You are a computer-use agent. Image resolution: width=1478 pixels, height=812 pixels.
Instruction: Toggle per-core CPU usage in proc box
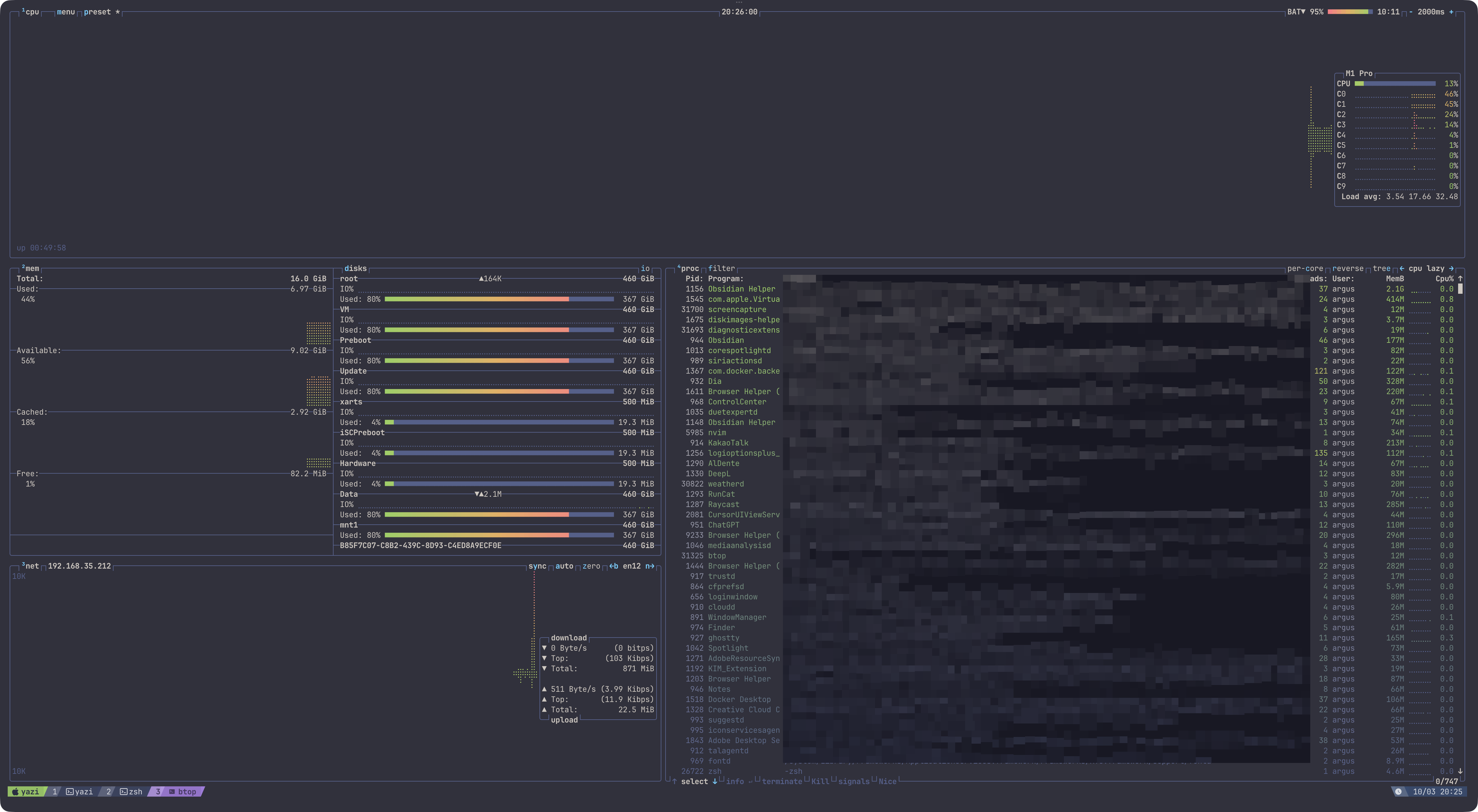(1305, 268)
